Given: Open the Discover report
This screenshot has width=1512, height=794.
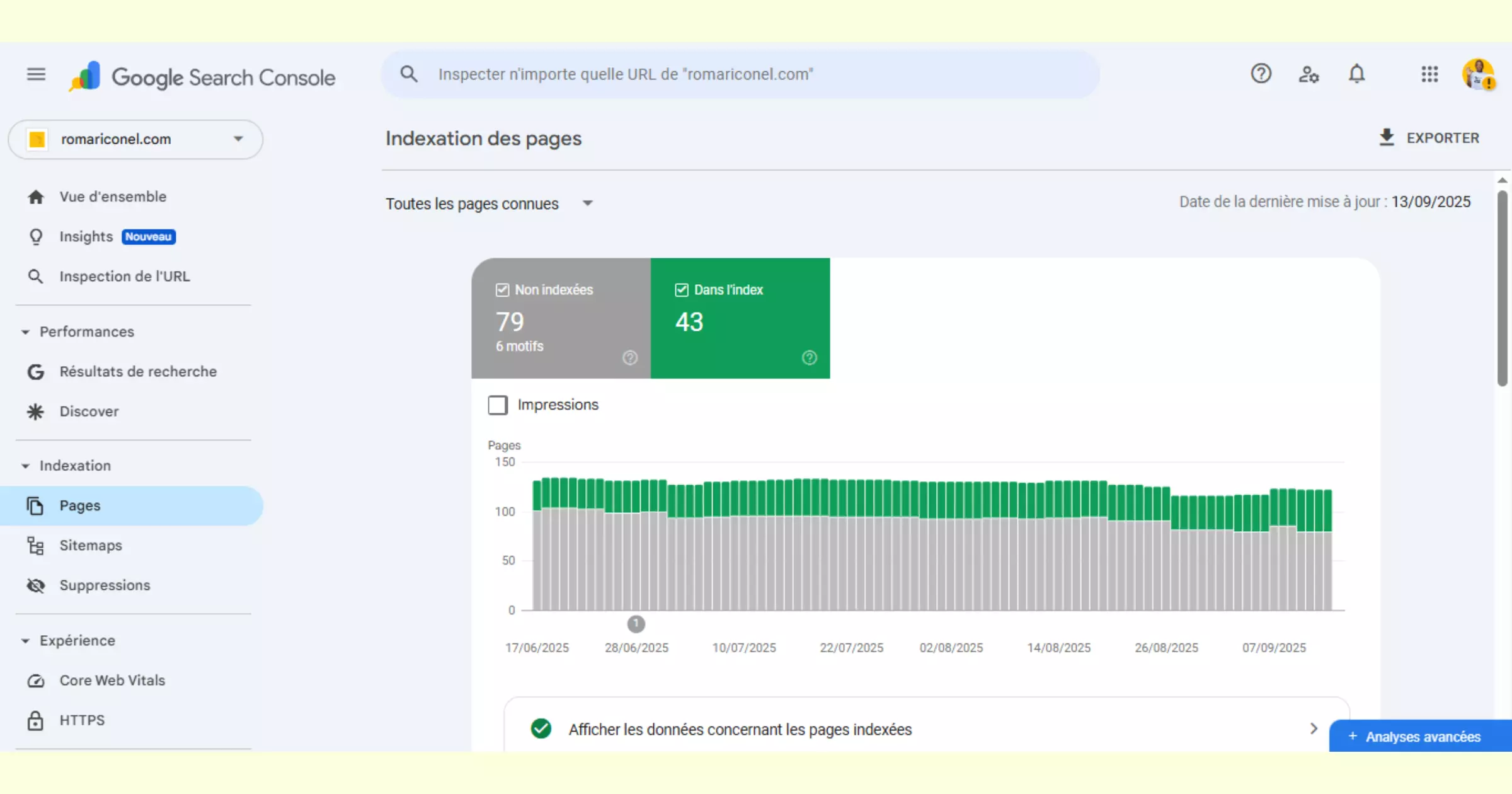Looking at the screenshot, I should click(x=88, y=411).
